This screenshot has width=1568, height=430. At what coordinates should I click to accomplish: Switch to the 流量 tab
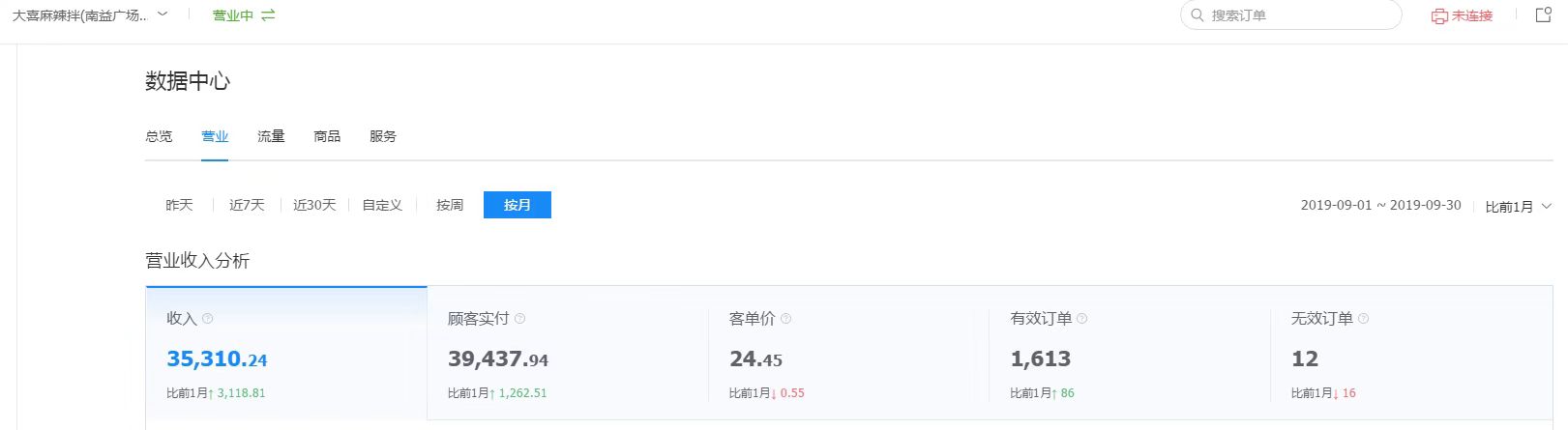271,136
